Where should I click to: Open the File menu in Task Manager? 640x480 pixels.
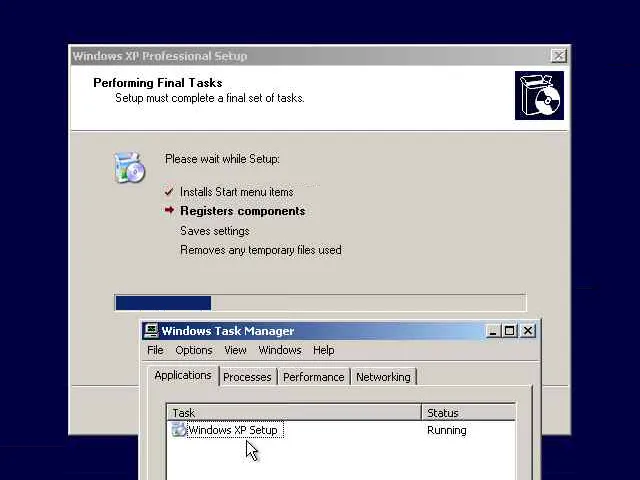coord(155,350)
